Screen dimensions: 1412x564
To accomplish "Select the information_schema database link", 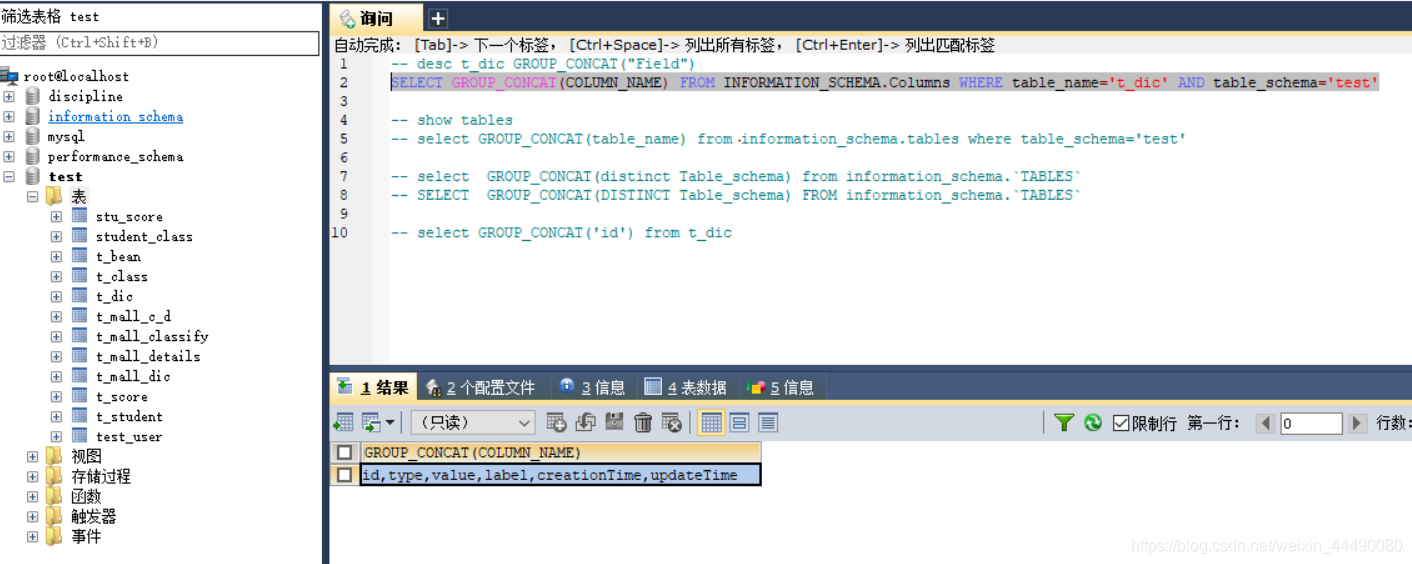I will 115,116.
